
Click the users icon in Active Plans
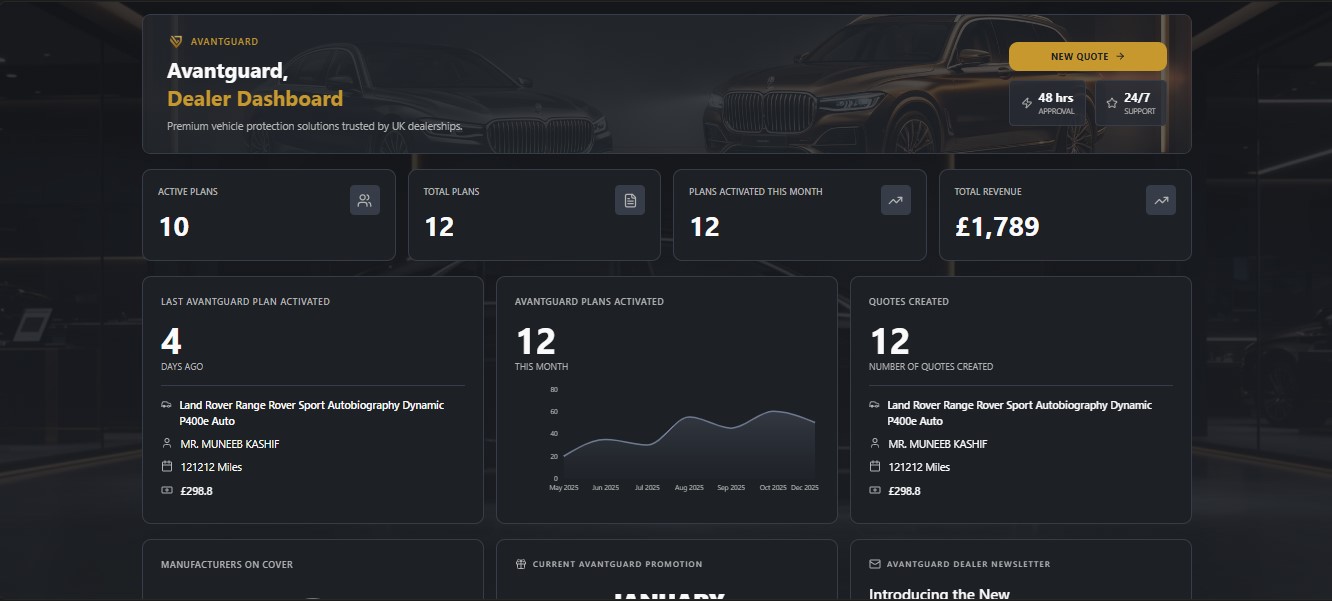pos(365,200)
